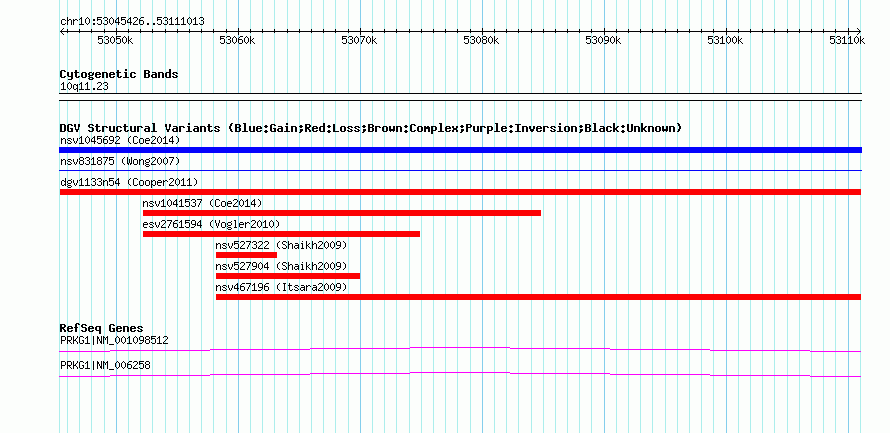Open the PRKG1|NM_006258 gene label

(x=105, y=366)
